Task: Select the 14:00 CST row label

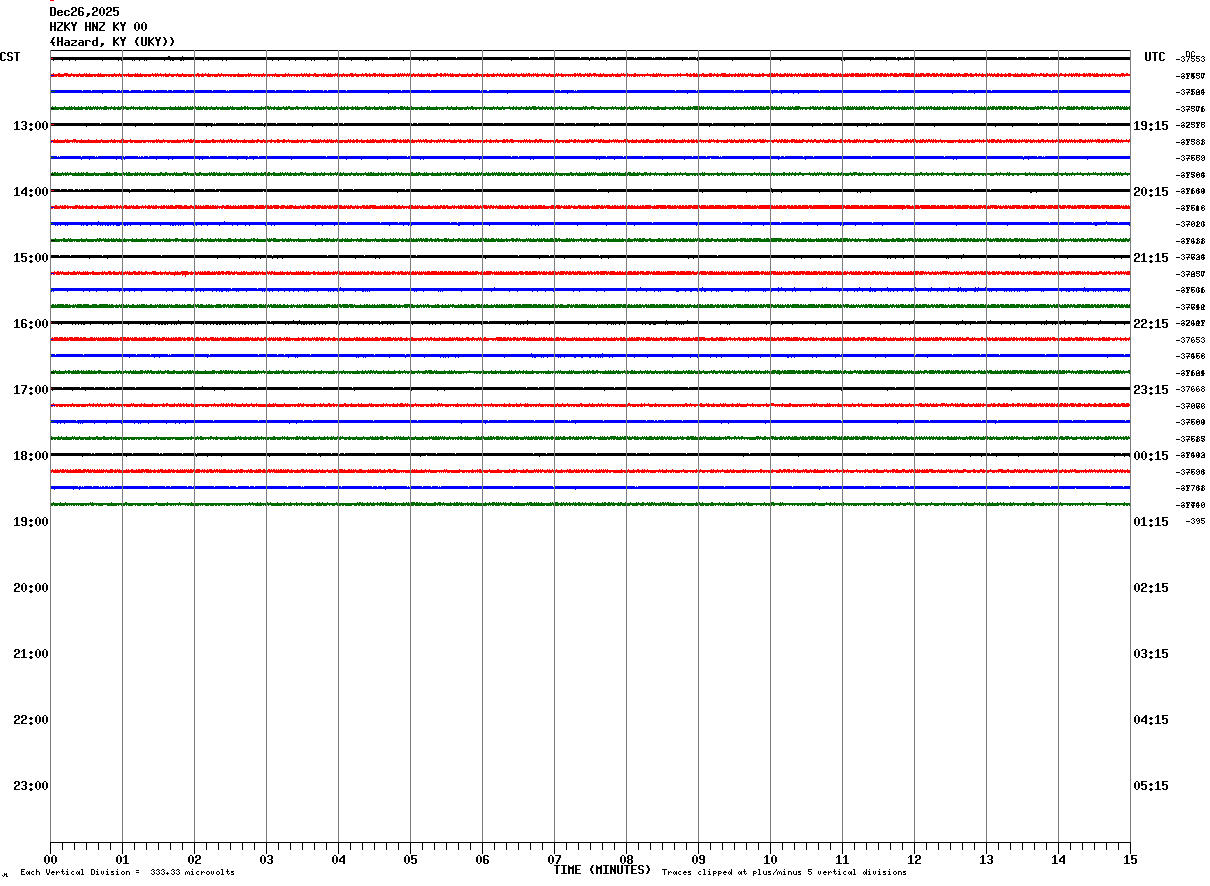Action: click(31, 192)
